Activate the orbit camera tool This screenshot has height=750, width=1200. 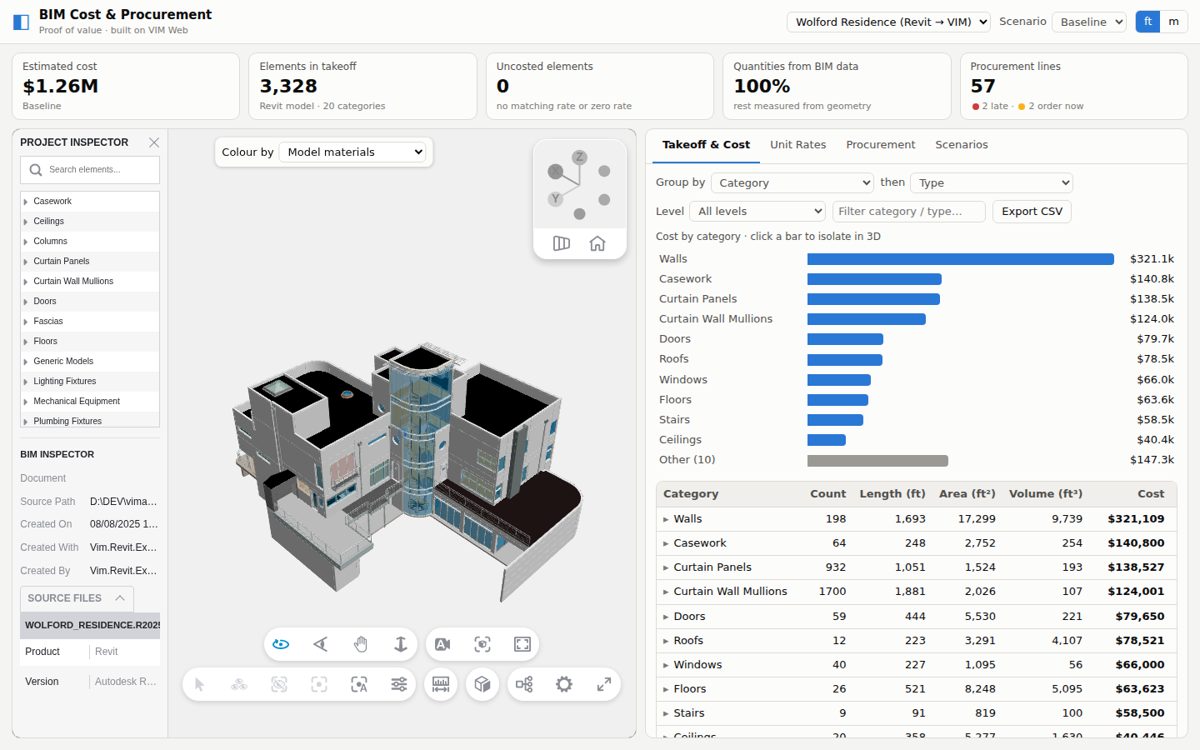point(281,644)
